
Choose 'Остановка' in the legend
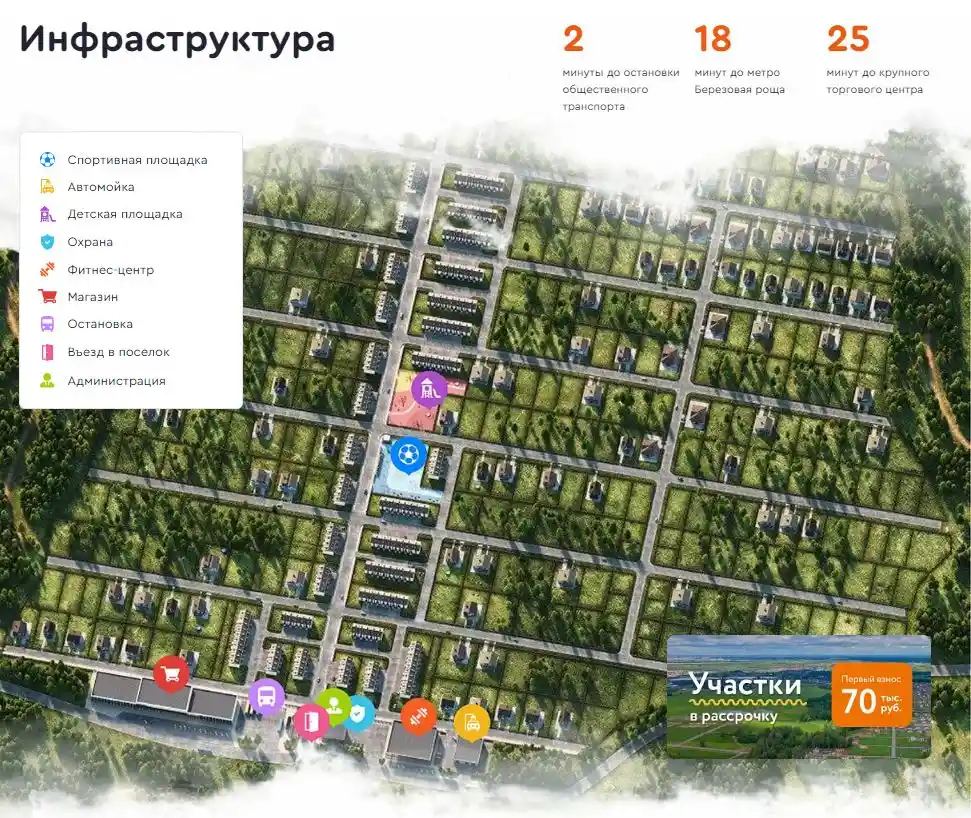[100, 324]
